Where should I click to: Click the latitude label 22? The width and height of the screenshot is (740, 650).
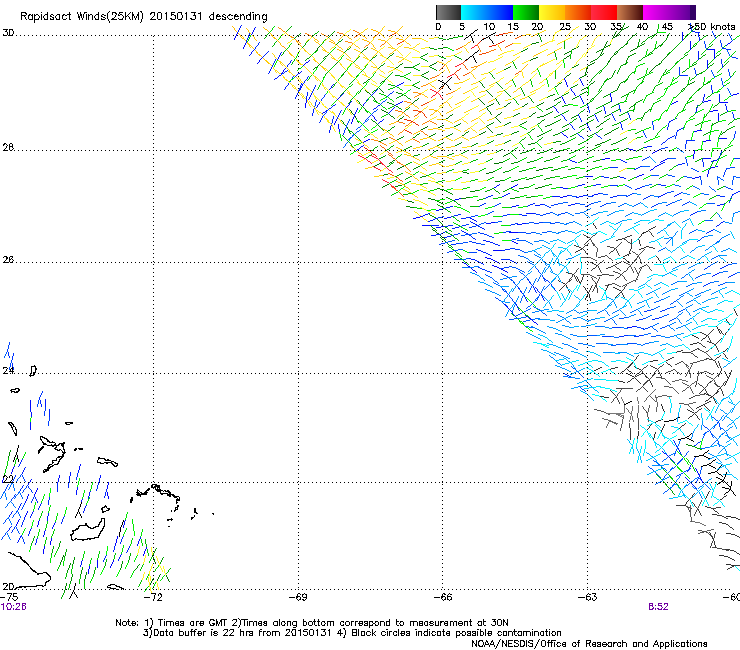(8, 479)
